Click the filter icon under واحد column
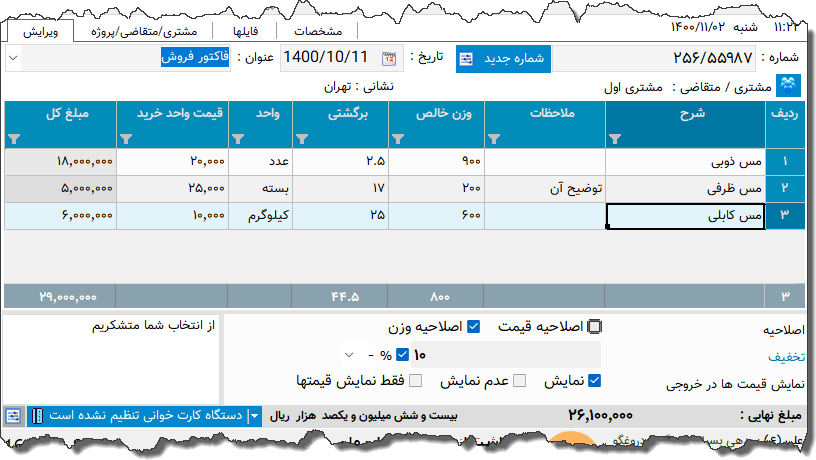Image resolution: width=816 pixels, height=460 pixels. (x=238, y=139)
